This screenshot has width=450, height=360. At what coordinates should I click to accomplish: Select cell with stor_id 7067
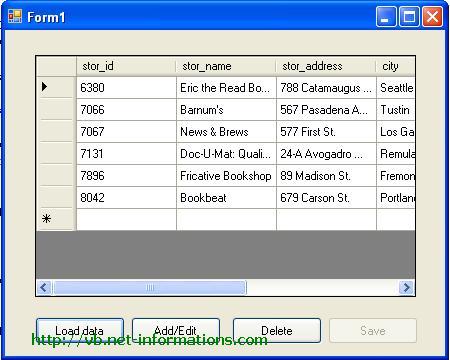(126, 132)
